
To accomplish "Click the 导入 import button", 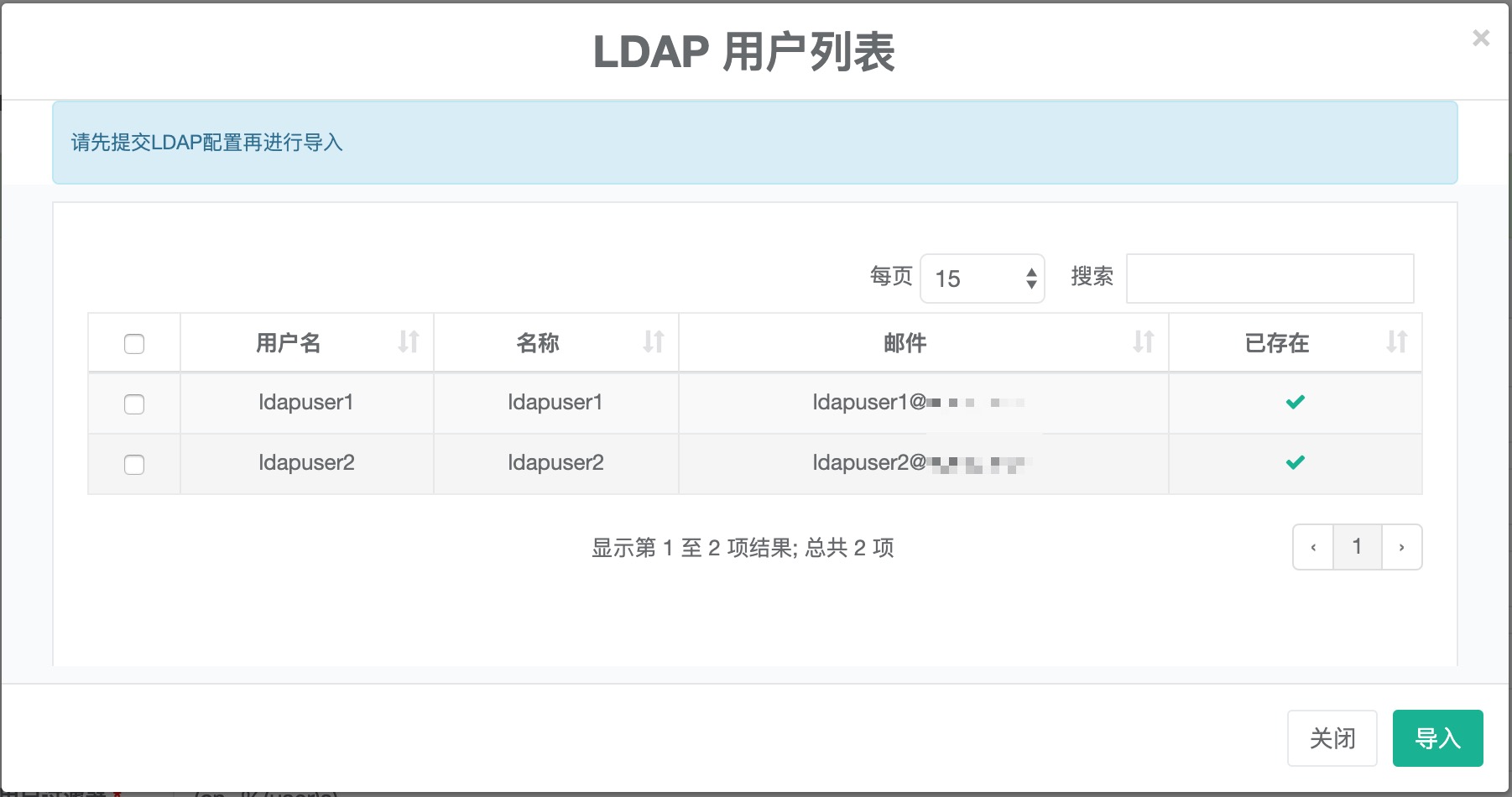I will pos(1437,738).
